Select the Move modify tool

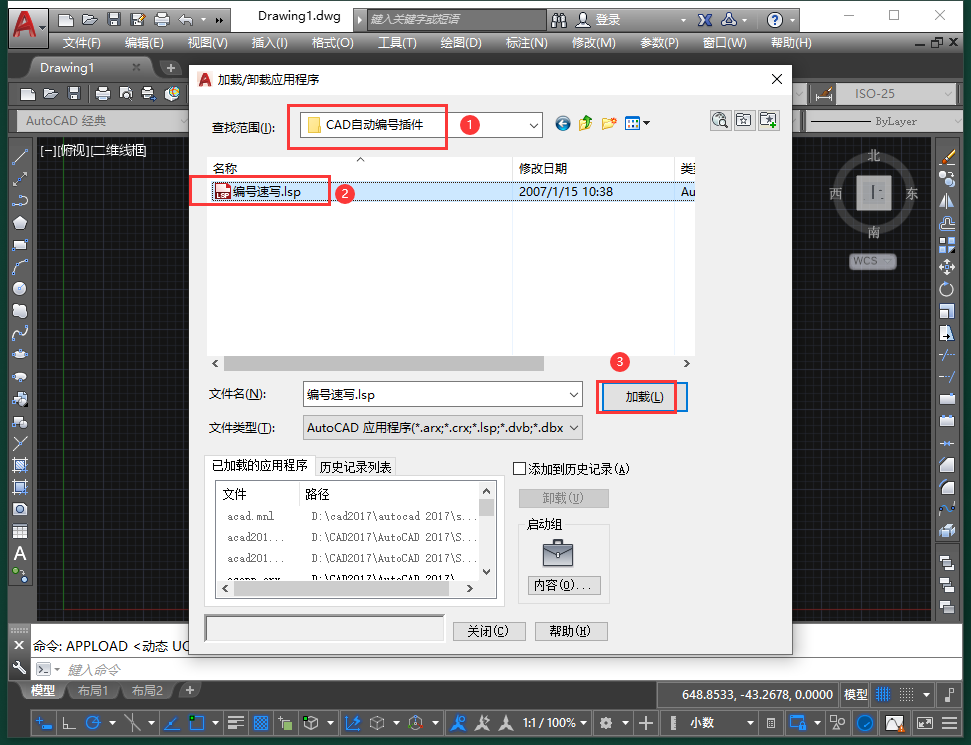coord(947,267)
